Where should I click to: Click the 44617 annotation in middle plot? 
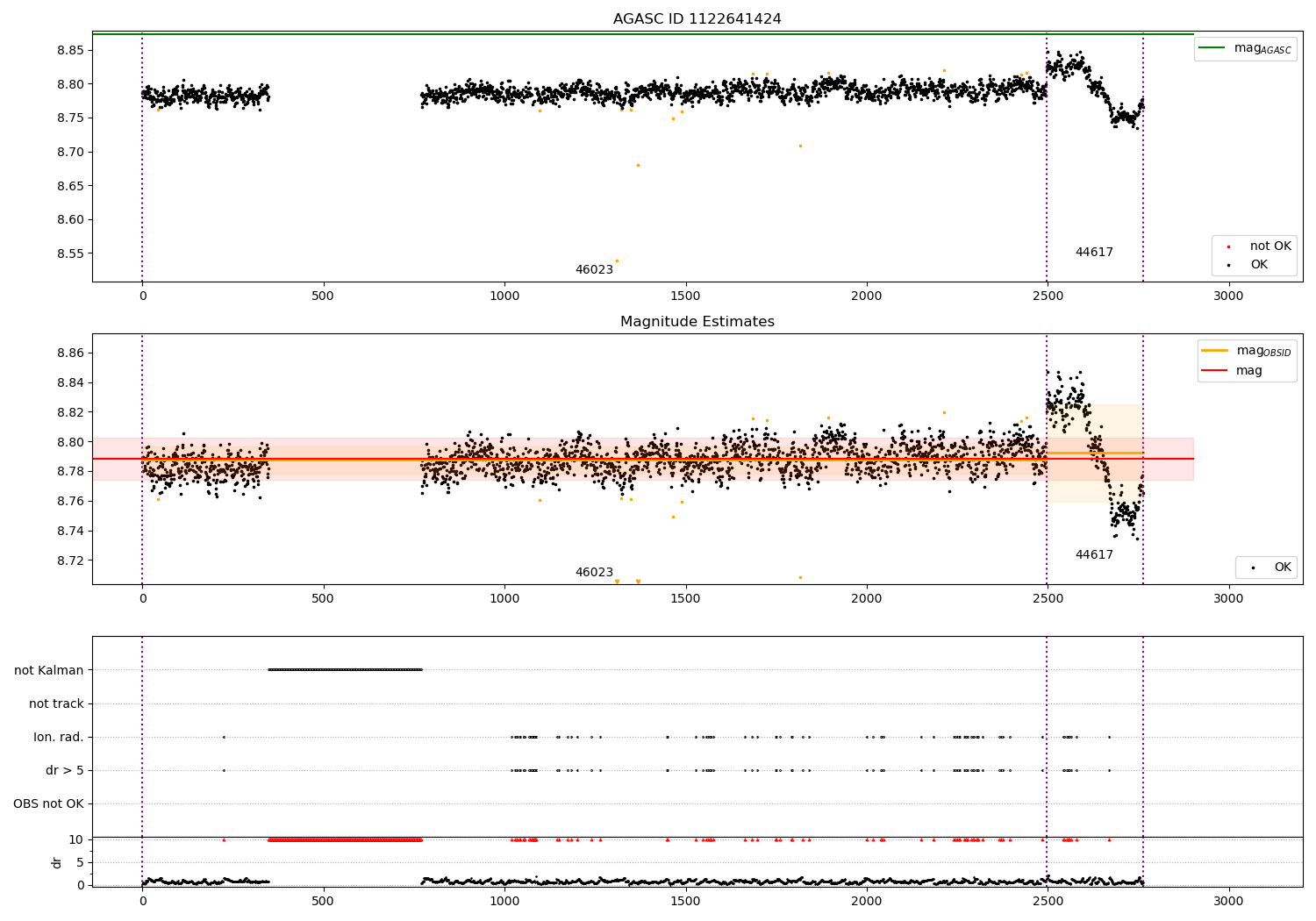[1094, 555]
